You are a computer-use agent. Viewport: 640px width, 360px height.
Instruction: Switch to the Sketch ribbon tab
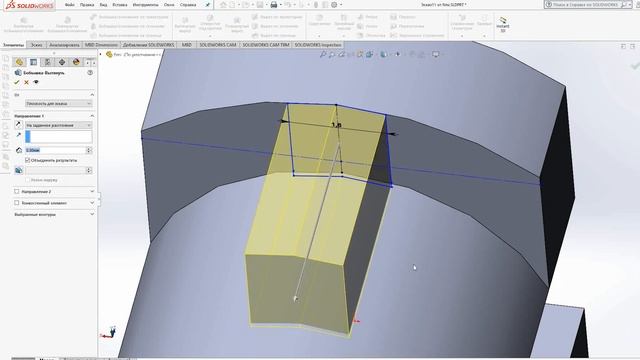[37, 45]
